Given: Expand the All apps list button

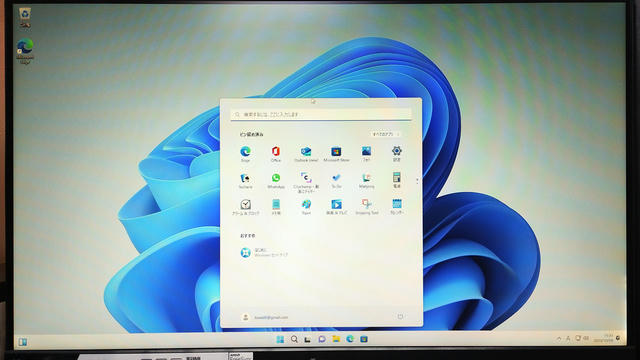Looking at the screenshot, I should pos(386,134).
